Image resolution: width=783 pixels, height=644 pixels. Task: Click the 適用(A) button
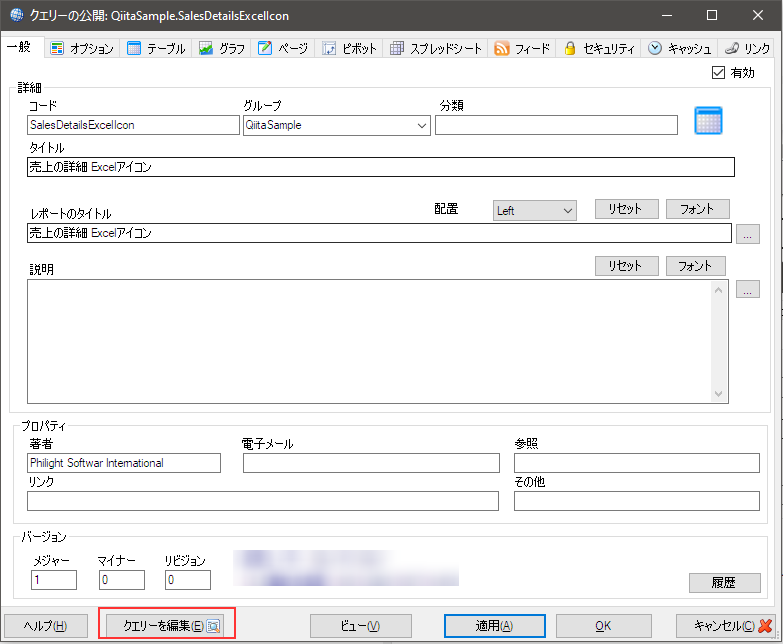pos(494,626)
